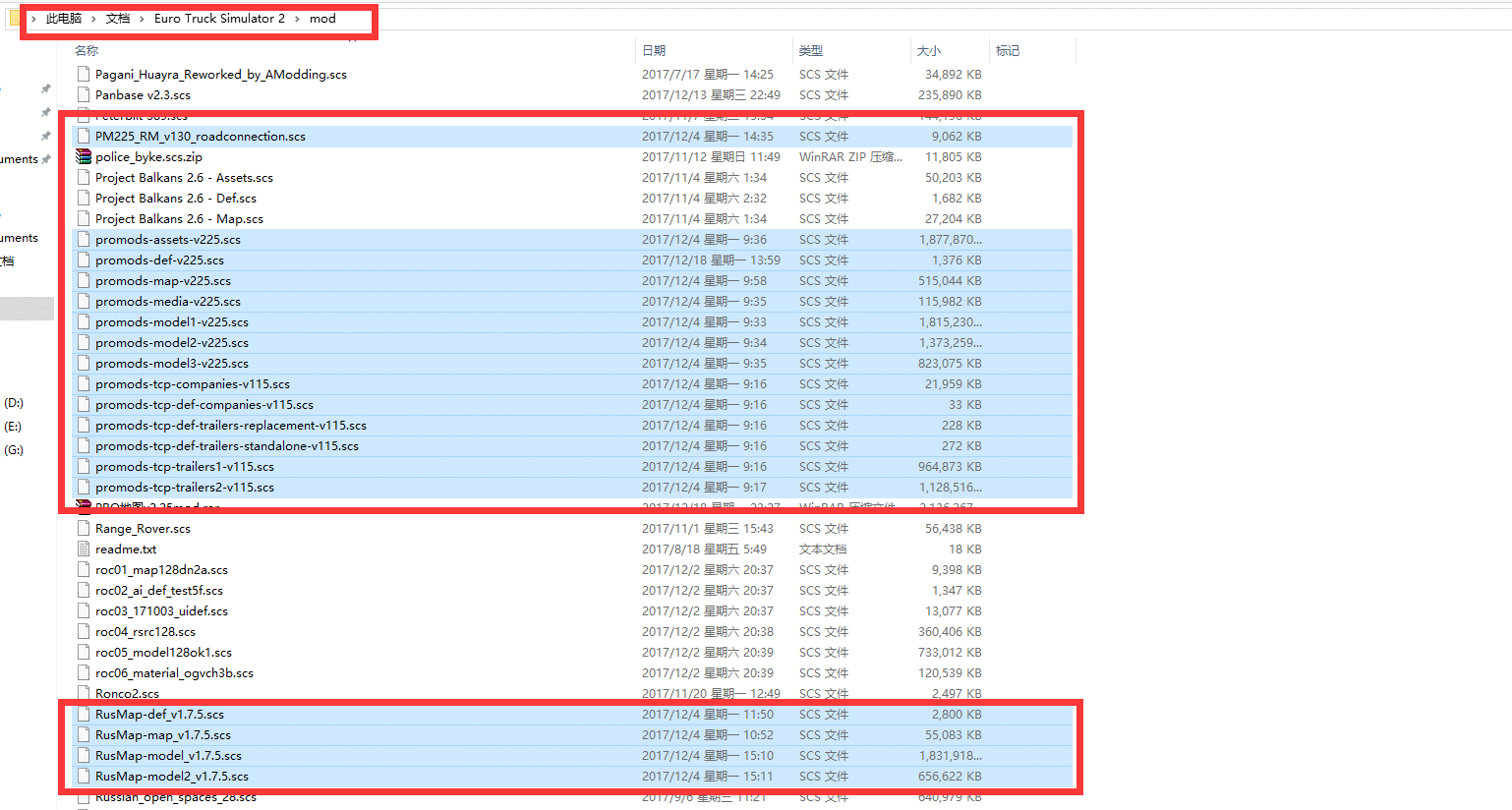Viewport: 1512px width, 810px height.
Task: Click the police_byke.scs.zip WinRAR archive icon
Action: pyautogui.click(x=84, y=157)
